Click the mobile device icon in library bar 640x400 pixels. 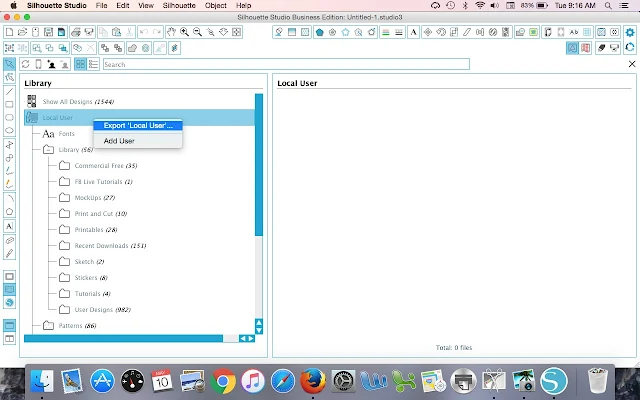[x=38, y=64]
